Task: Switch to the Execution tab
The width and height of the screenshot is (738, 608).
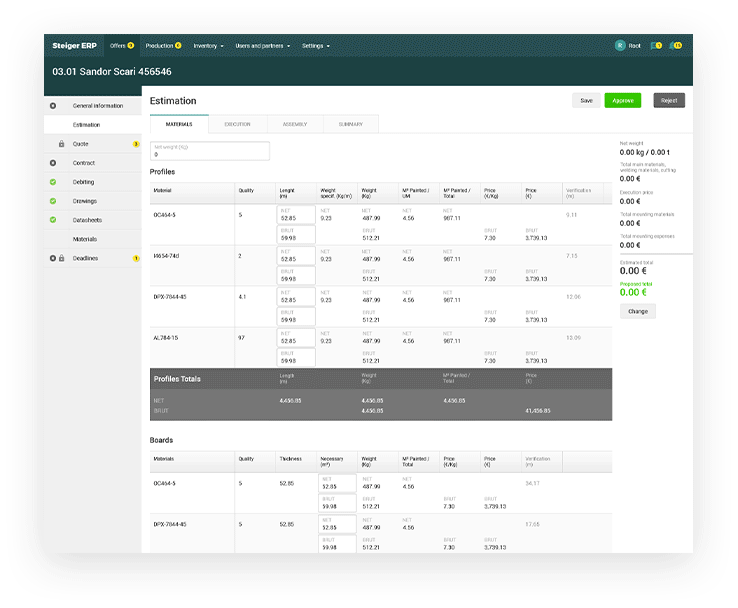Action: tap(237, 124)
